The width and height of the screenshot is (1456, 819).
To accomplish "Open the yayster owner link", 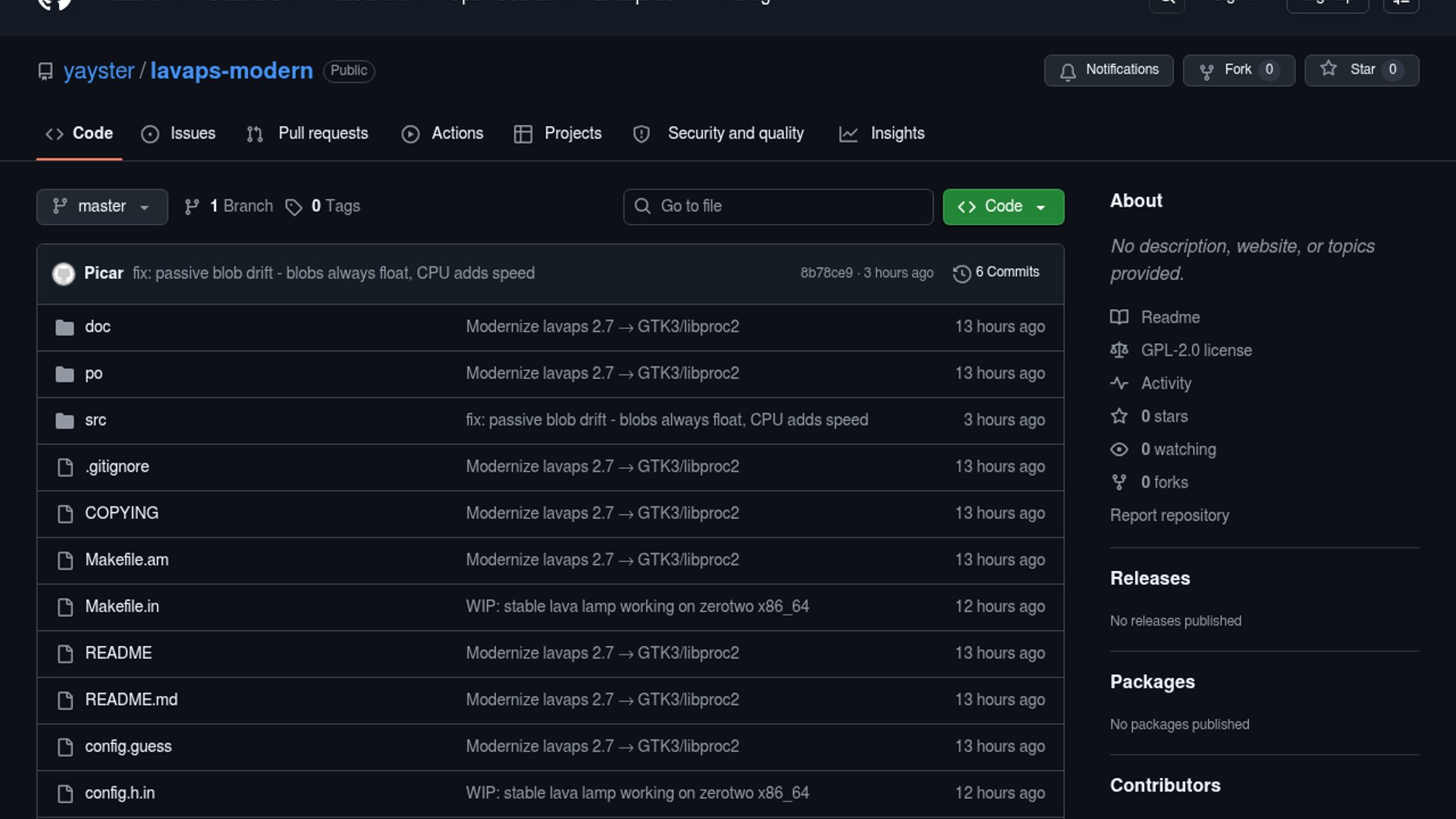I will (x=99, y=71).
